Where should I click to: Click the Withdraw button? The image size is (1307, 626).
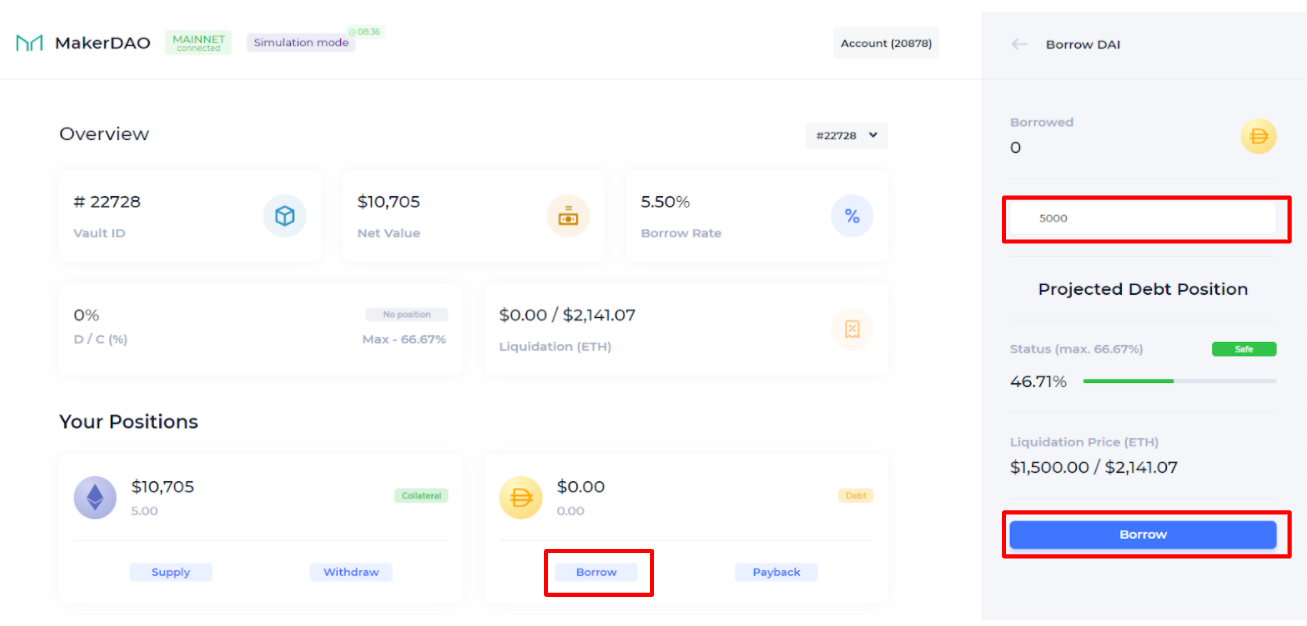[x=351, y=572]
